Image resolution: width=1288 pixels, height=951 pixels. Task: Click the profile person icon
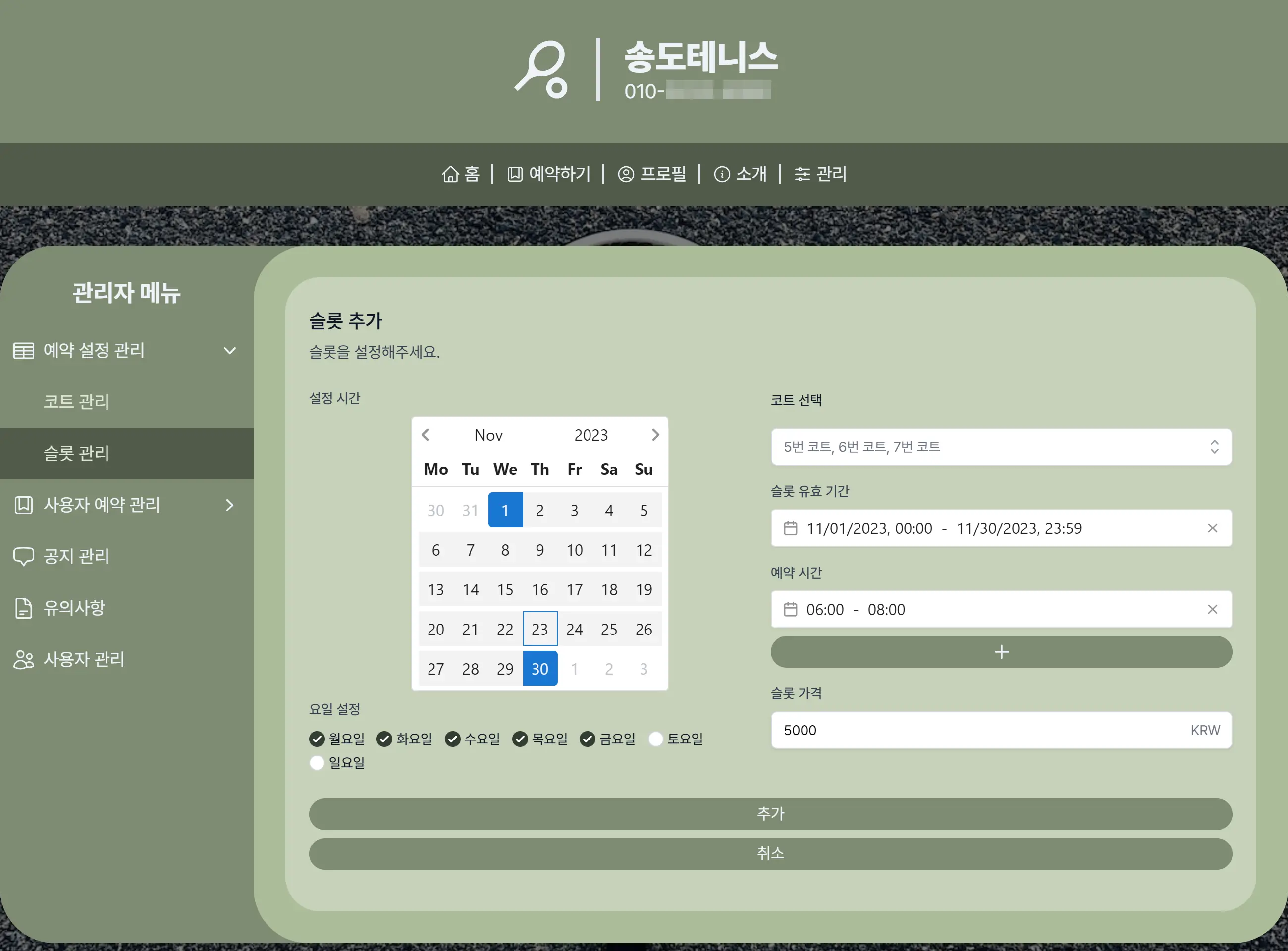[x=626, y=174]
